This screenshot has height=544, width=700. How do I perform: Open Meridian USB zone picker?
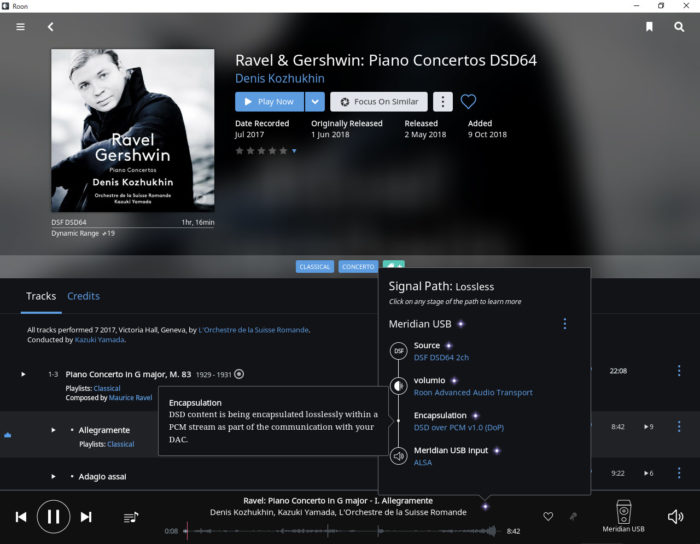623,516
